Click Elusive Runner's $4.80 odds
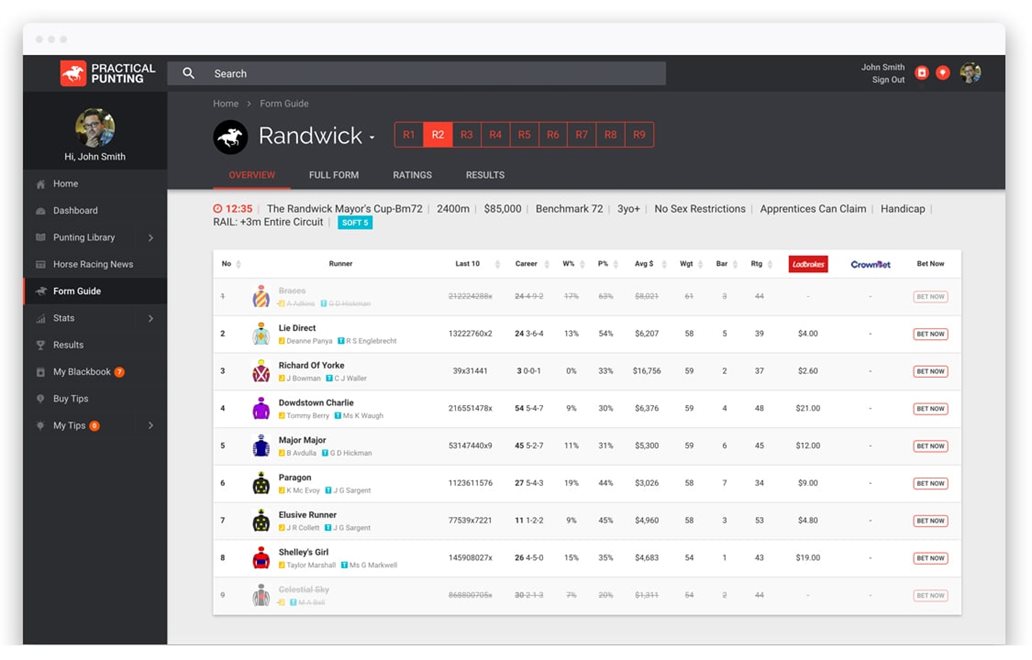1032x660 pixels. pyautogui.click(x=808, y=520)
